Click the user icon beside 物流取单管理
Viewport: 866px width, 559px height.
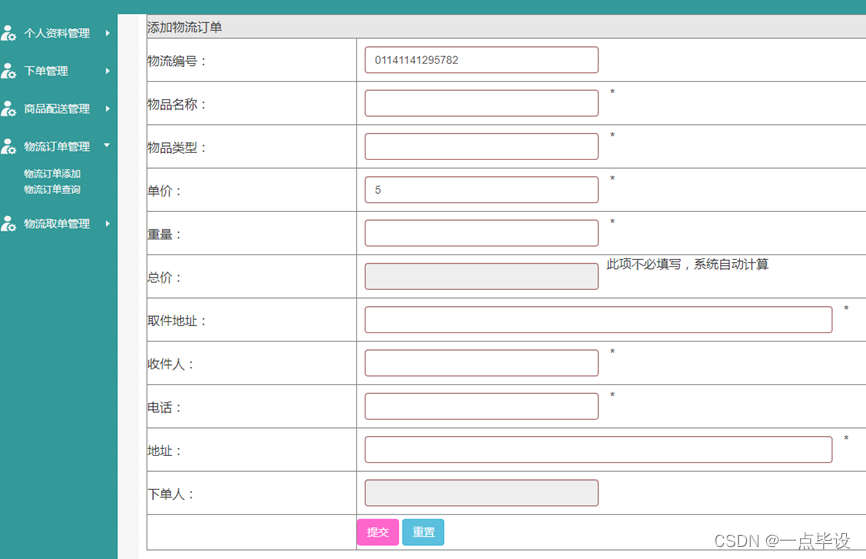click(8, 224)
